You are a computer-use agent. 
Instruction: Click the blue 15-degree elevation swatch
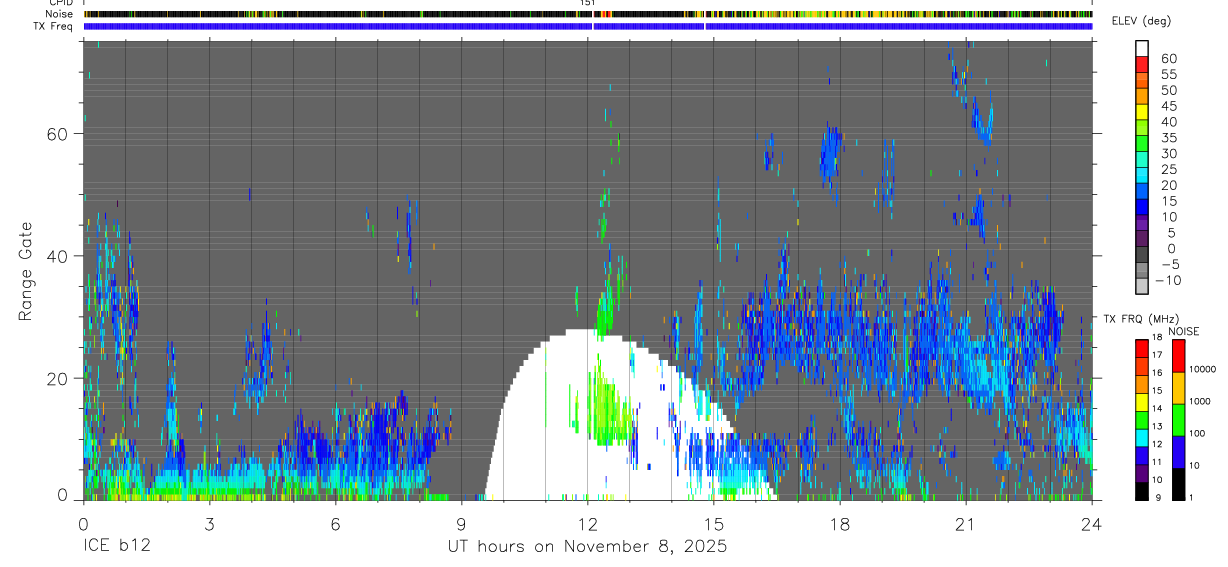pos(1142,208)
